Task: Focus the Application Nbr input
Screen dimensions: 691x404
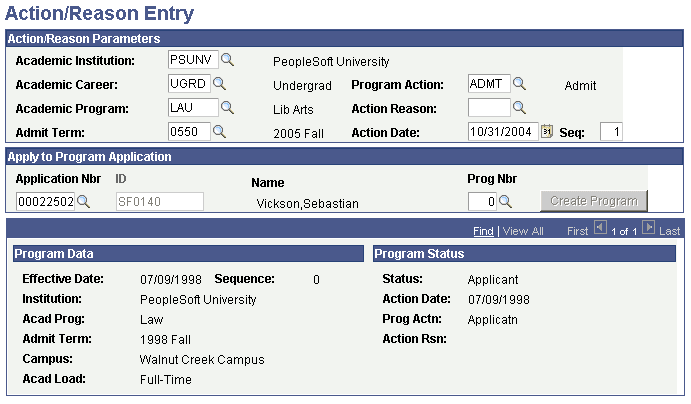Action: click(45, 202)
